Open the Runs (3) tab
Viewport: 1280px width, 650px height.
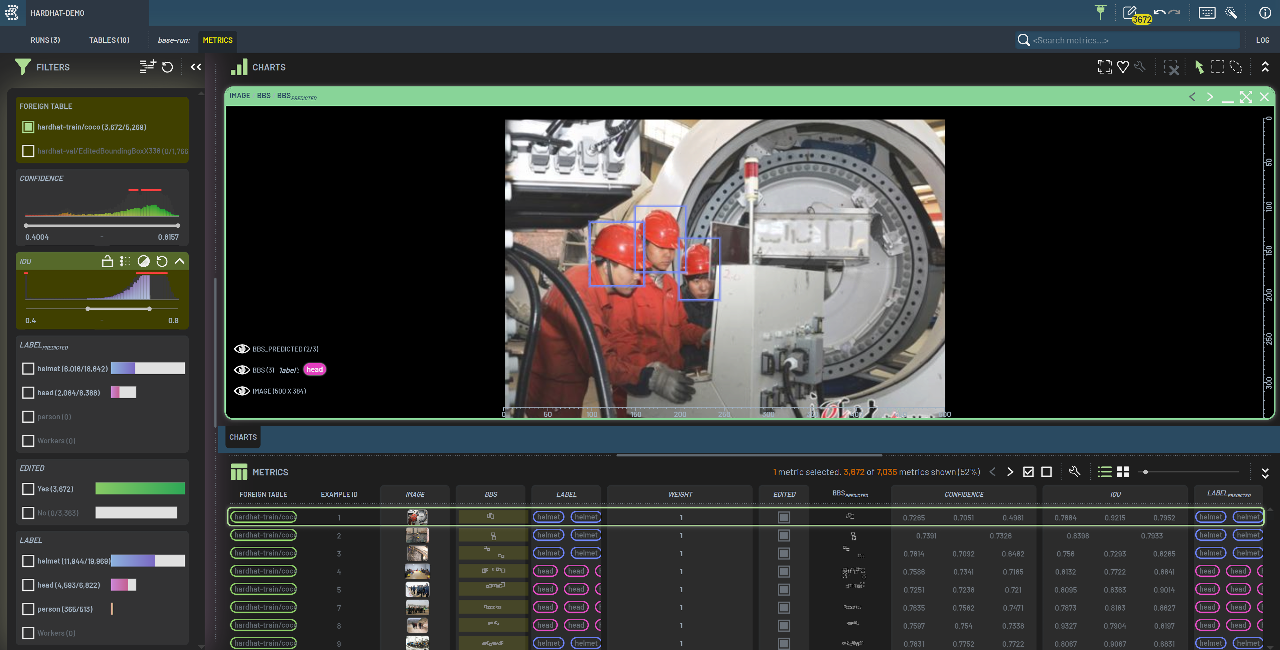pos(45,40)
